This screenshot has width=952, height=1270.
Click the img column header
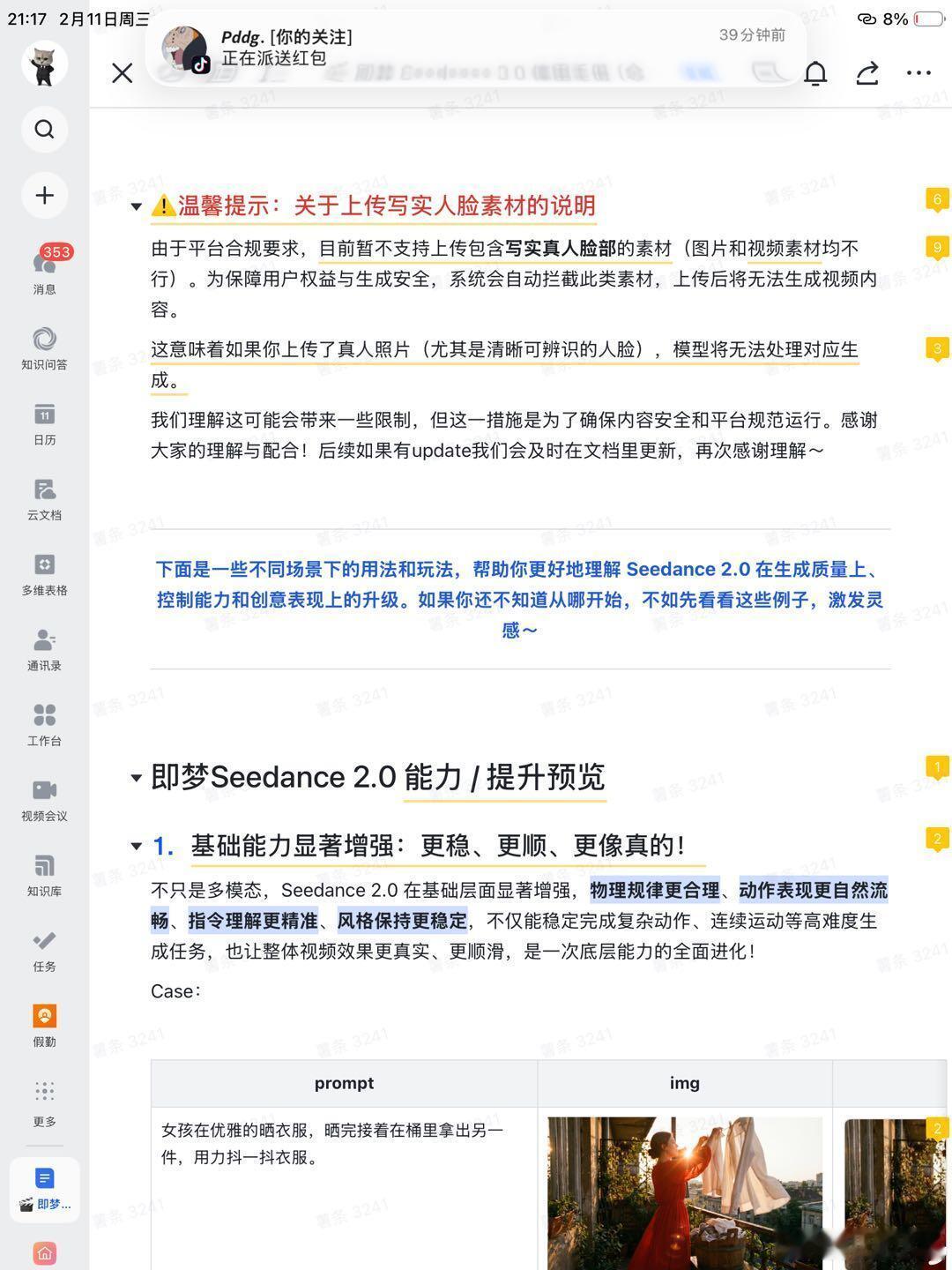tap(685, 1084)
